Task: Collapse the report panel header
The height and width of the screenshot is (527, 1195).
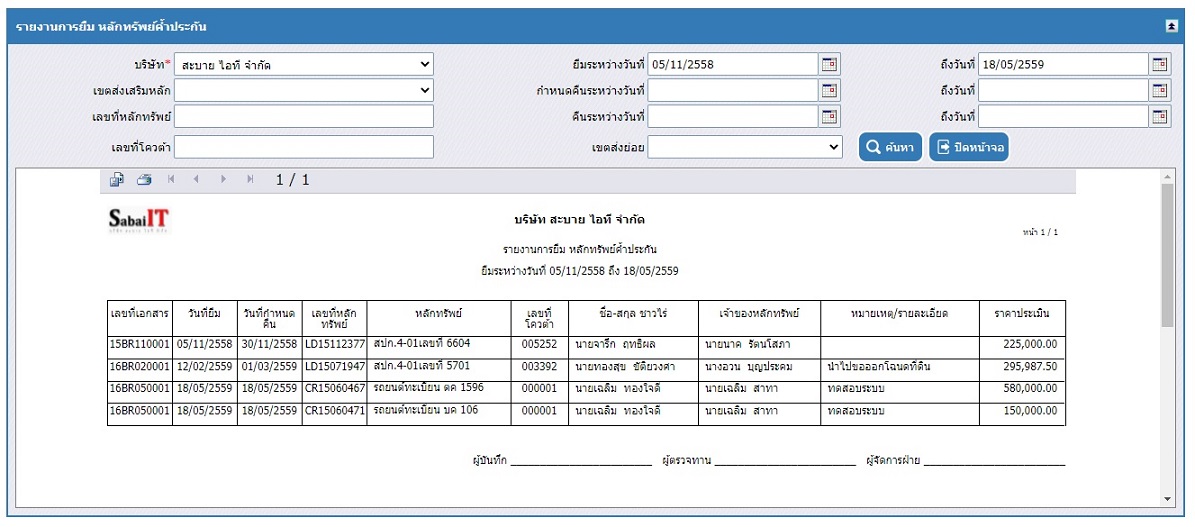Action: (x=1172, y=26)
